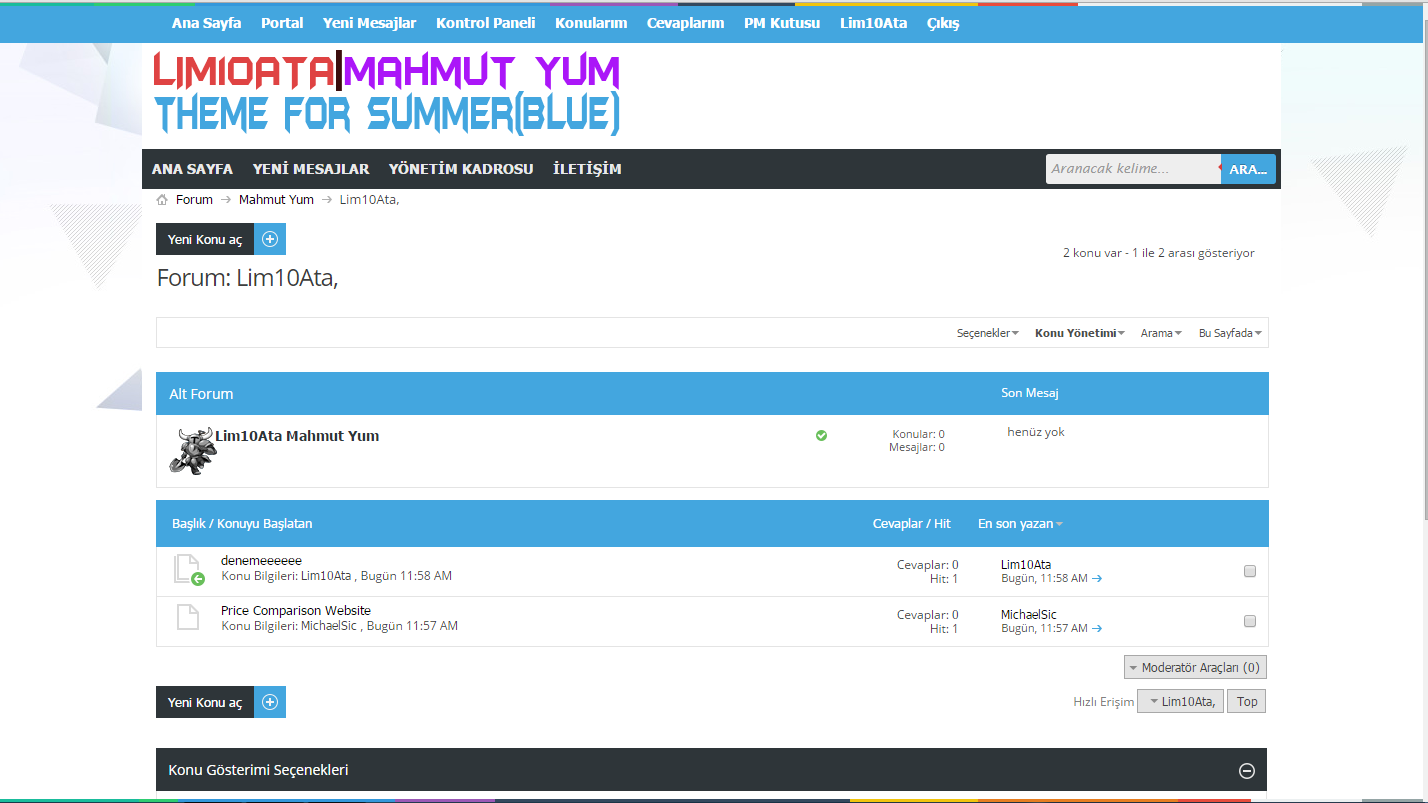Click the Top button
Screen dimensions: 1428x803
1247,701
